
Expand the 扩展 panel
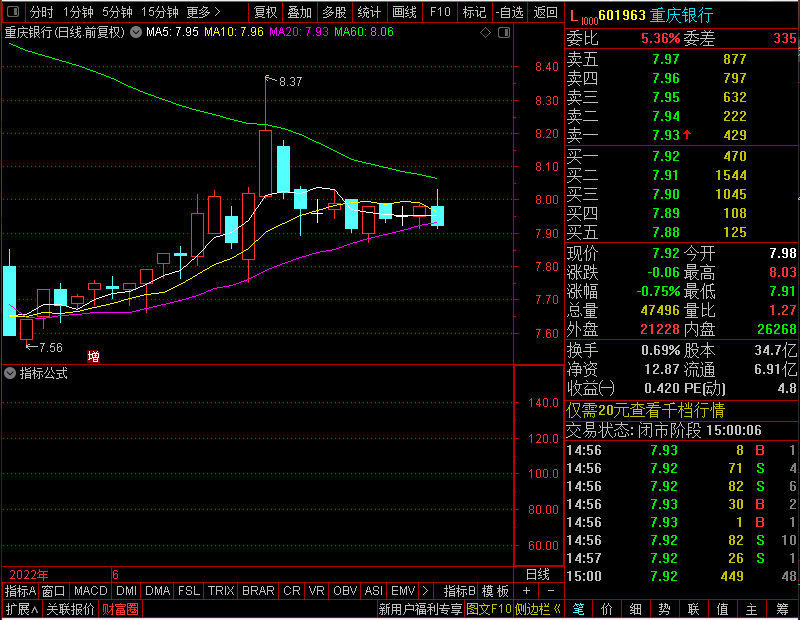coord(22,609)
